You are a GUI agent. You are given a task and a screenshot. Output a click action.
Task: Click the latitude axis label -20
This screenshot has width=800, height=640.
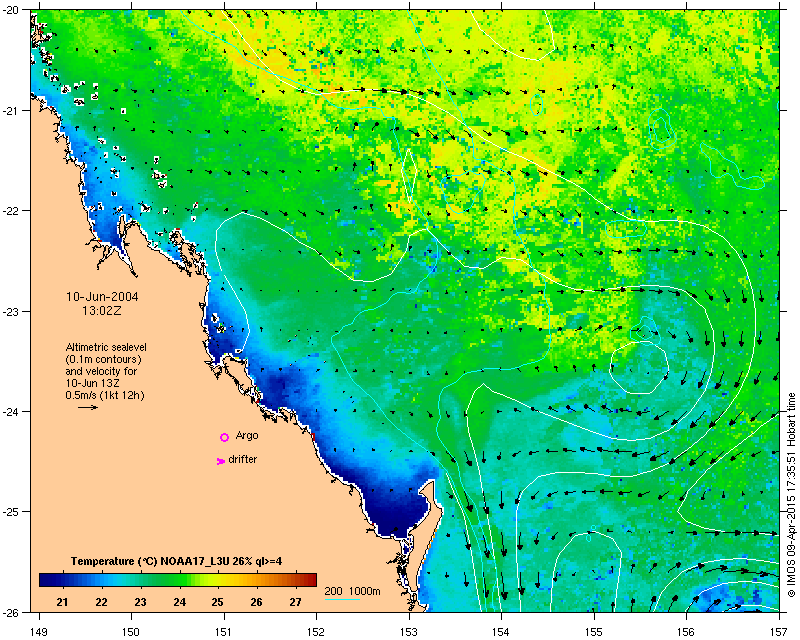click(12, 11)
